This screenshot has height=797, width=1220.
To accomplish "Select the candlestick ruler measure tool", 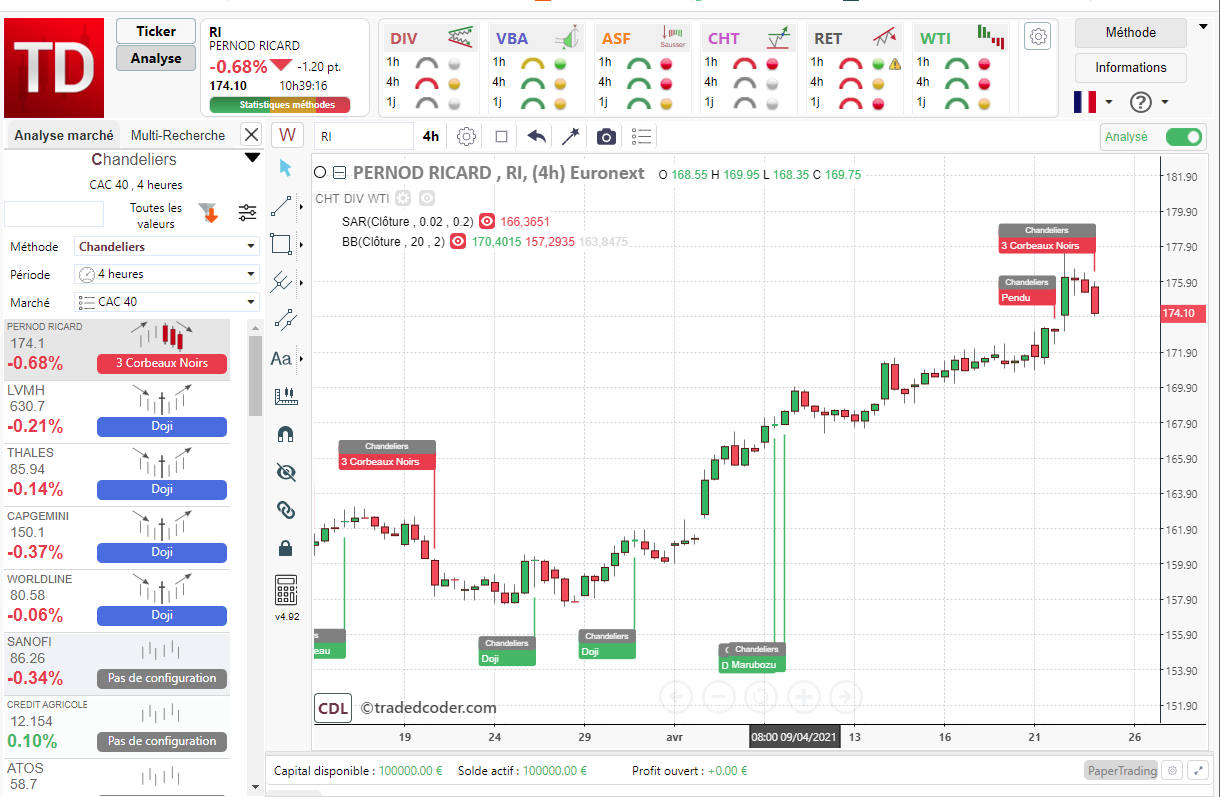I will coord(286,396).
